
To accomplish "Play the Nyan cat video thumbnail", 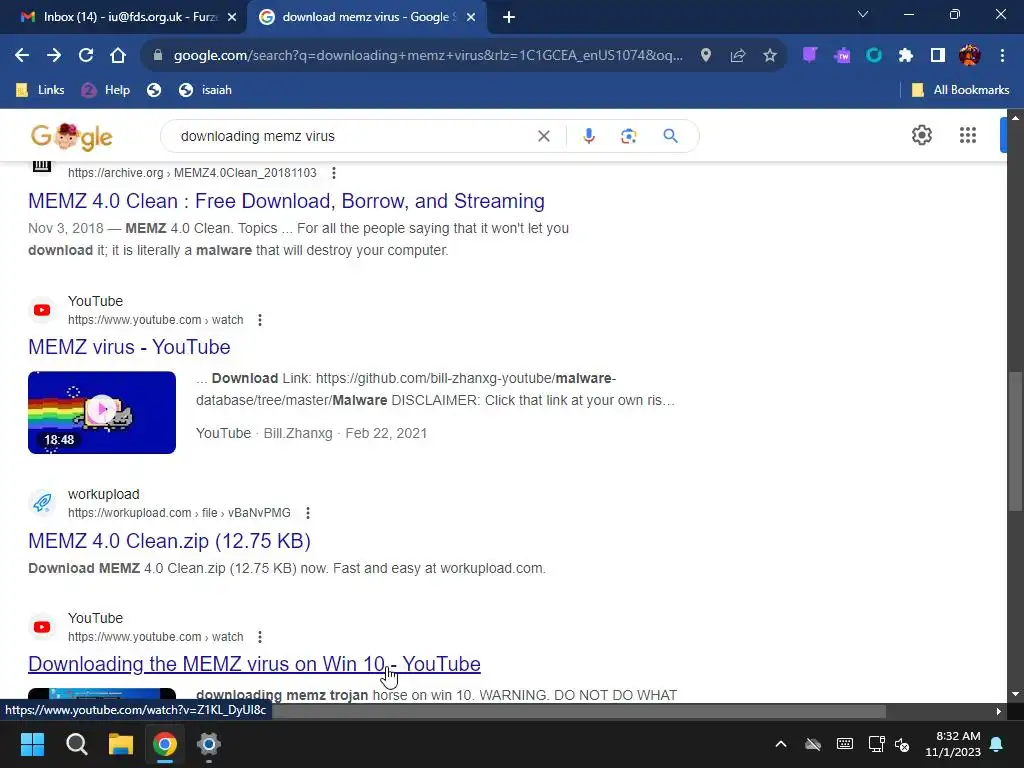I will point(102,412).
